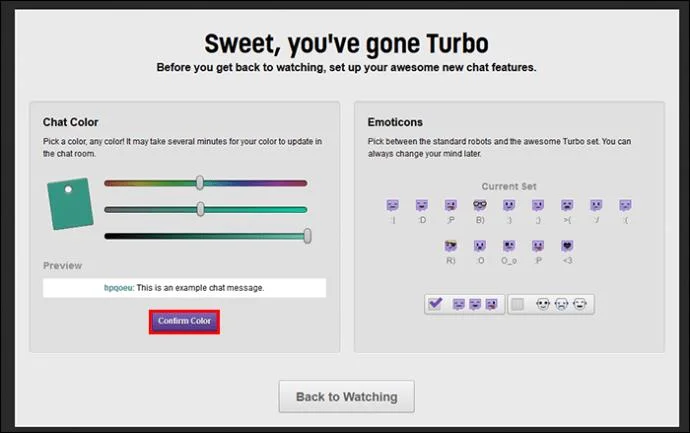
Task: Click the 'Chat Color' heading
Action: tap(70, 122)
